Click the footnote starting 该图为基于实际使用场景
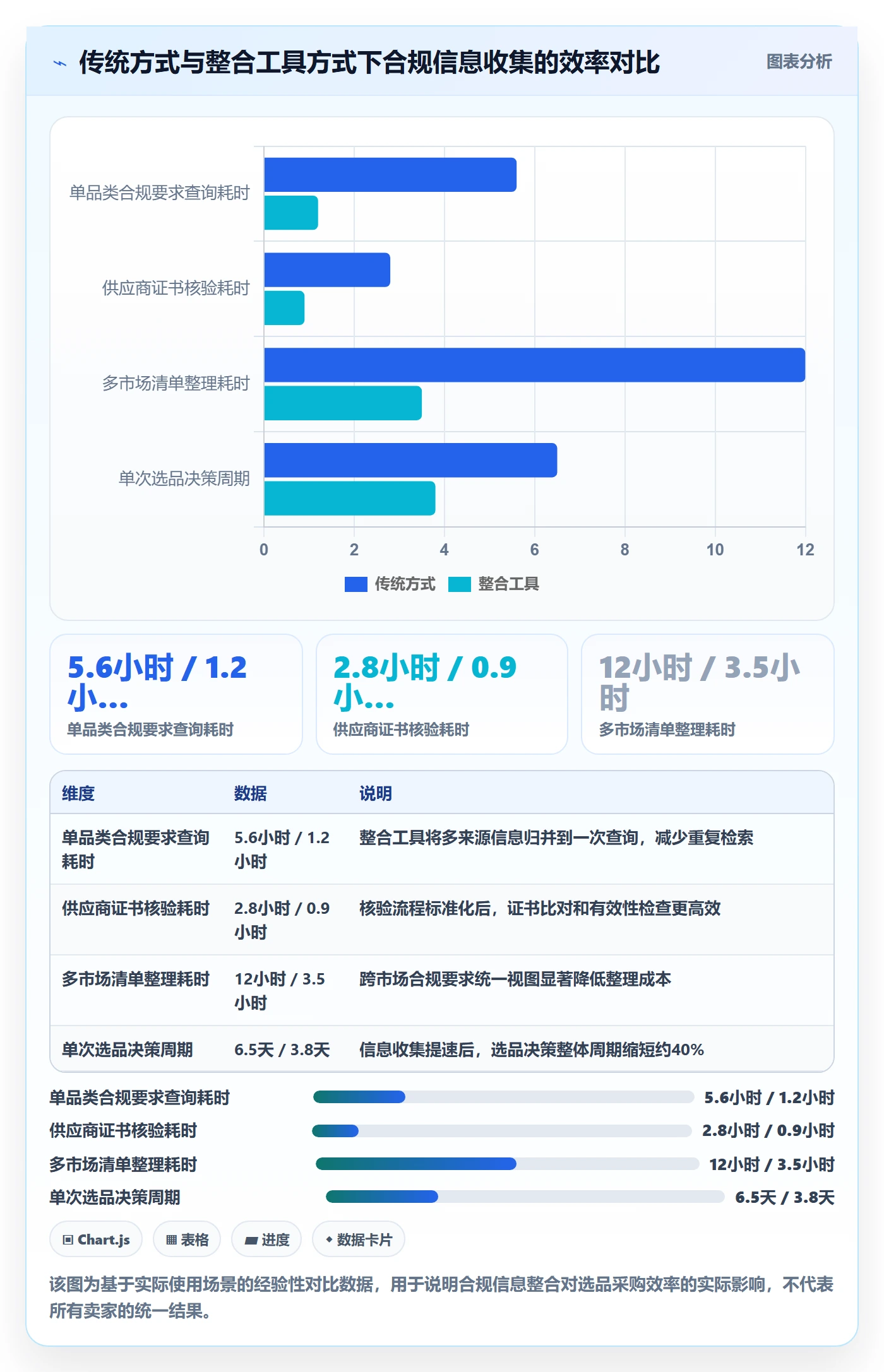 tap(442, 1298)
